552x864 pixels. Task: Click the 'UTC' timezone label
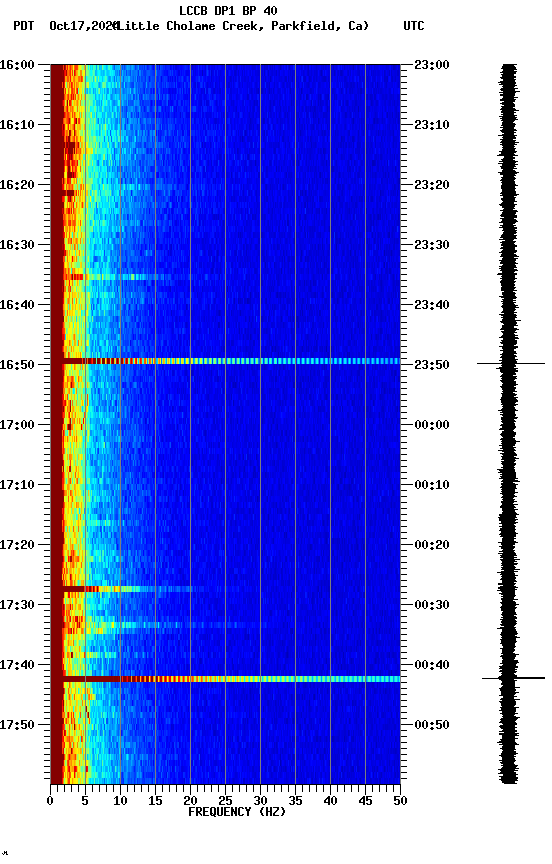[x=414, y=26]
